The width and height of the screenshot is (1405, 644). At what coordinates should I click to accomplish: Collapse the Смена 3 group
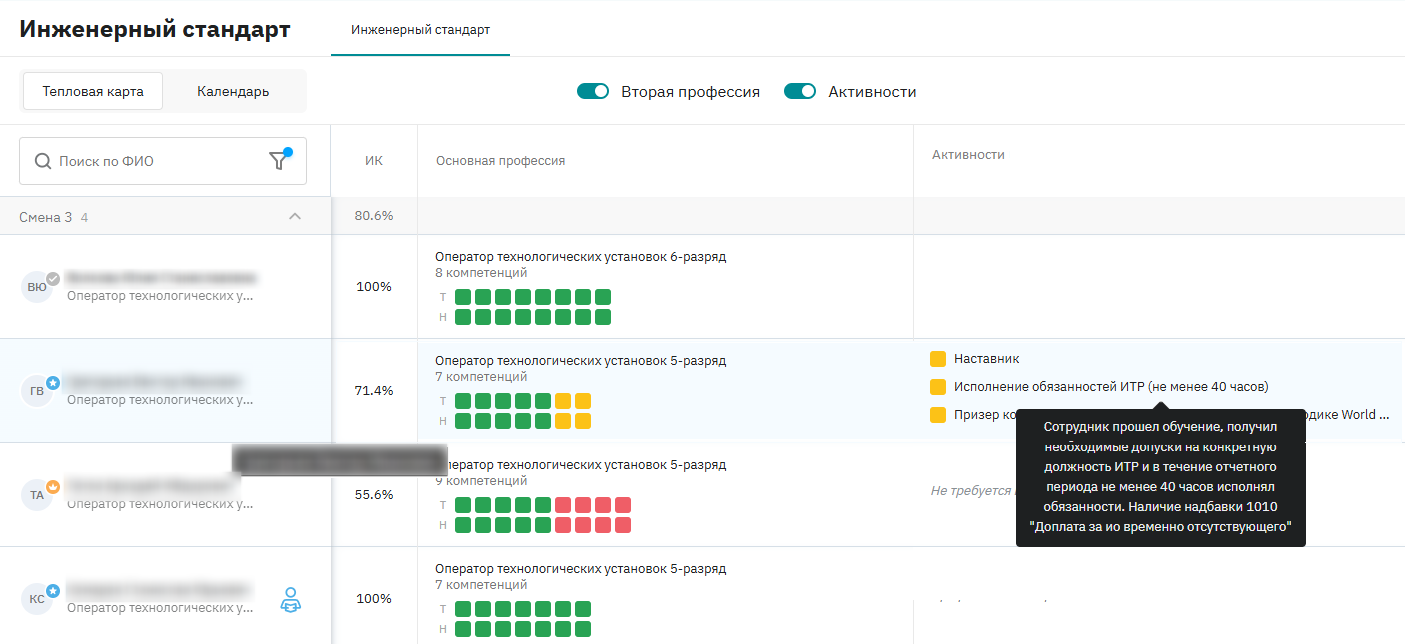tap(294, 217)
